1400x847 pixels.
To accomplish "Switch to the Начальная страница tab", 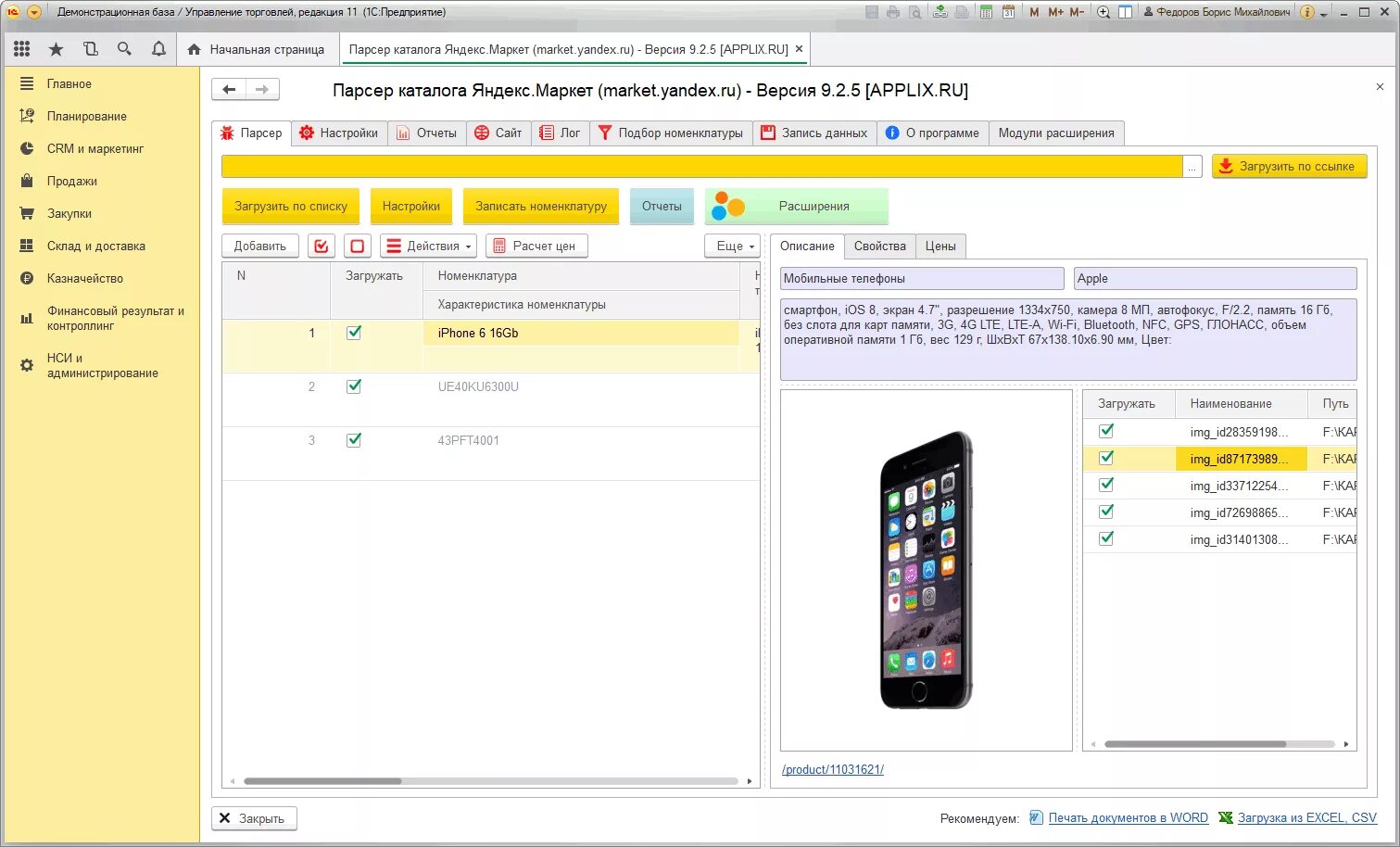I will pyautogui.click(x=257, y=49).
